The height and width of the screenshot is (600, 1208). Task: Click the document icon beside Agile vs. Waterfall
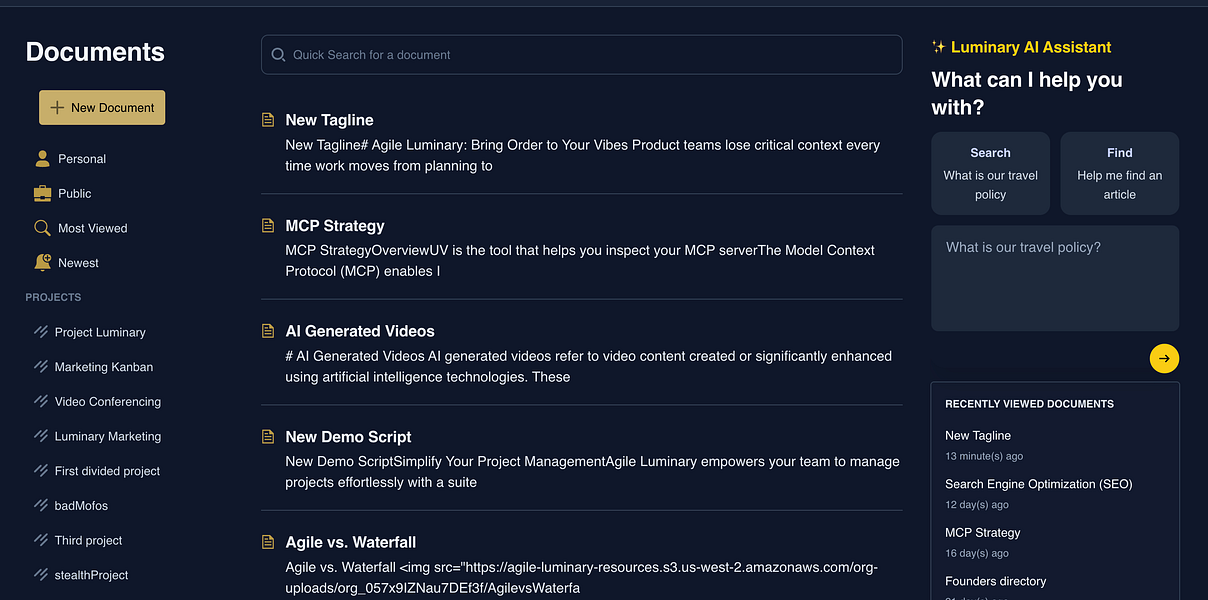(268, 542)
